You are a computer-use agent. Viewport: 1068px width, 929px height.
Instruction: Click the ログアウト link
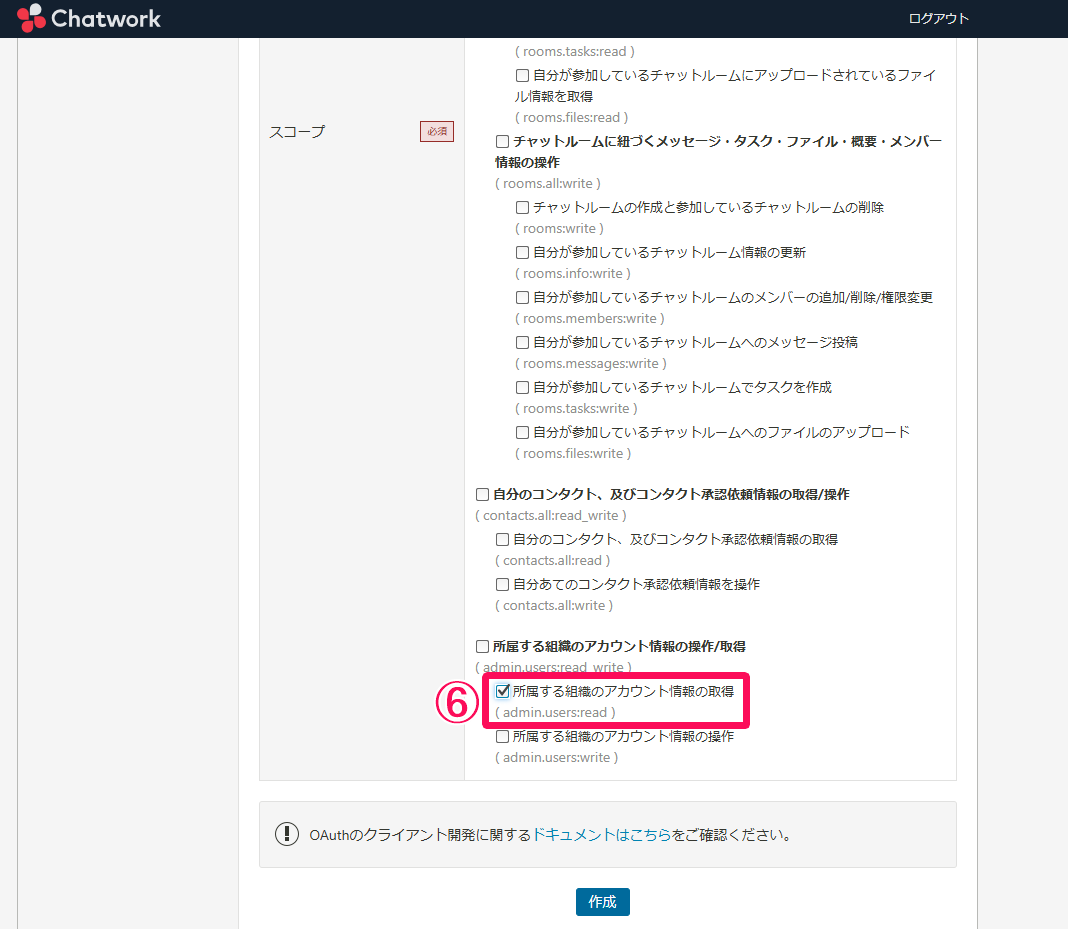pyautogui.click(x=938, y=18)
